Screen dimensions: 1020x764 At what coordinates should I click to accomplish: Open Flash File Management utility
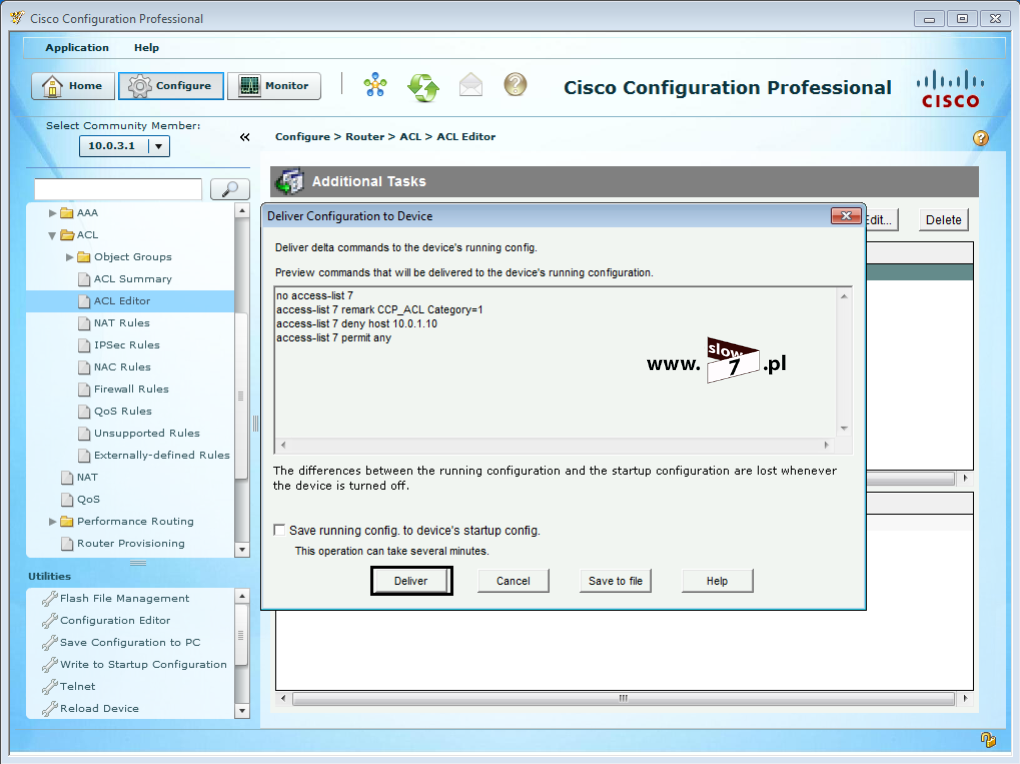(x=124, y=599)
